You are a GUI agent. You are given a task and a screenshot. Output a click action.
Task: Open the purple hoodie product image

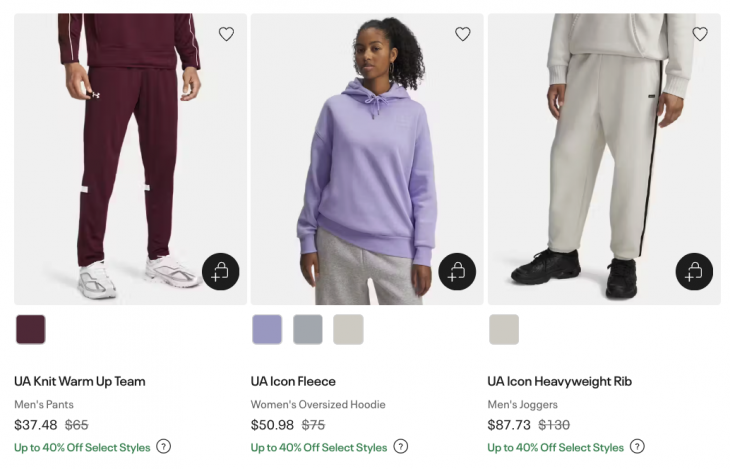click(x=366, y=160)
